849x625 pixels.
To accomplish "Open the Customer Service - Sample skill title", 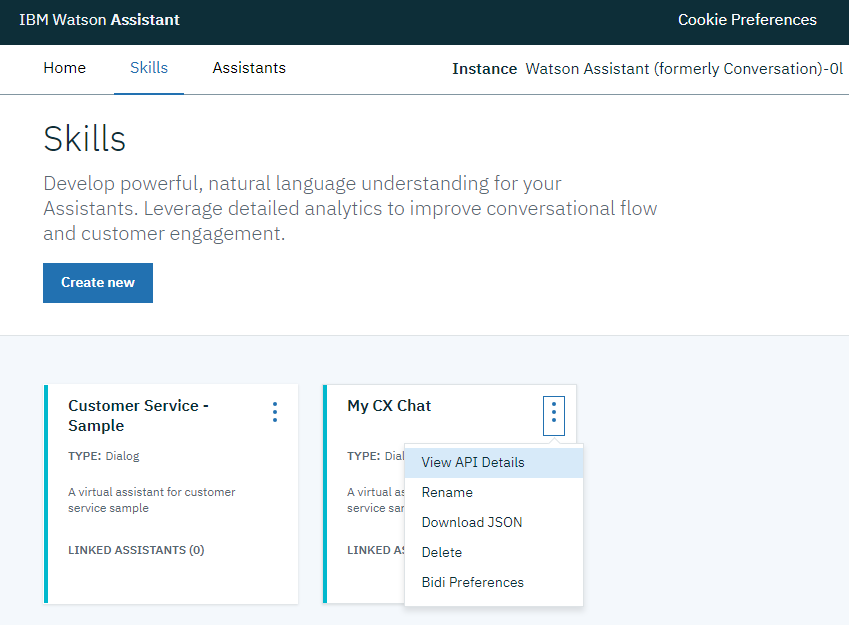I will point(139,415).
